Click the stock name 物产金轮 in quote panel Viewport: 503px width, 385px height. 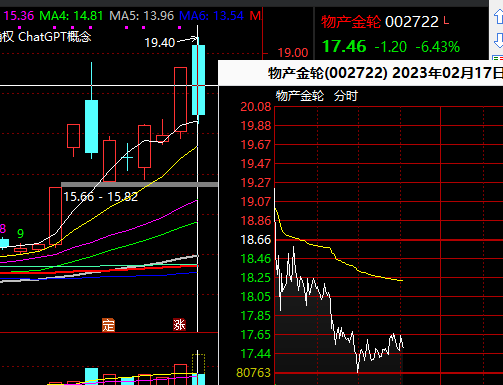point(351,22)
